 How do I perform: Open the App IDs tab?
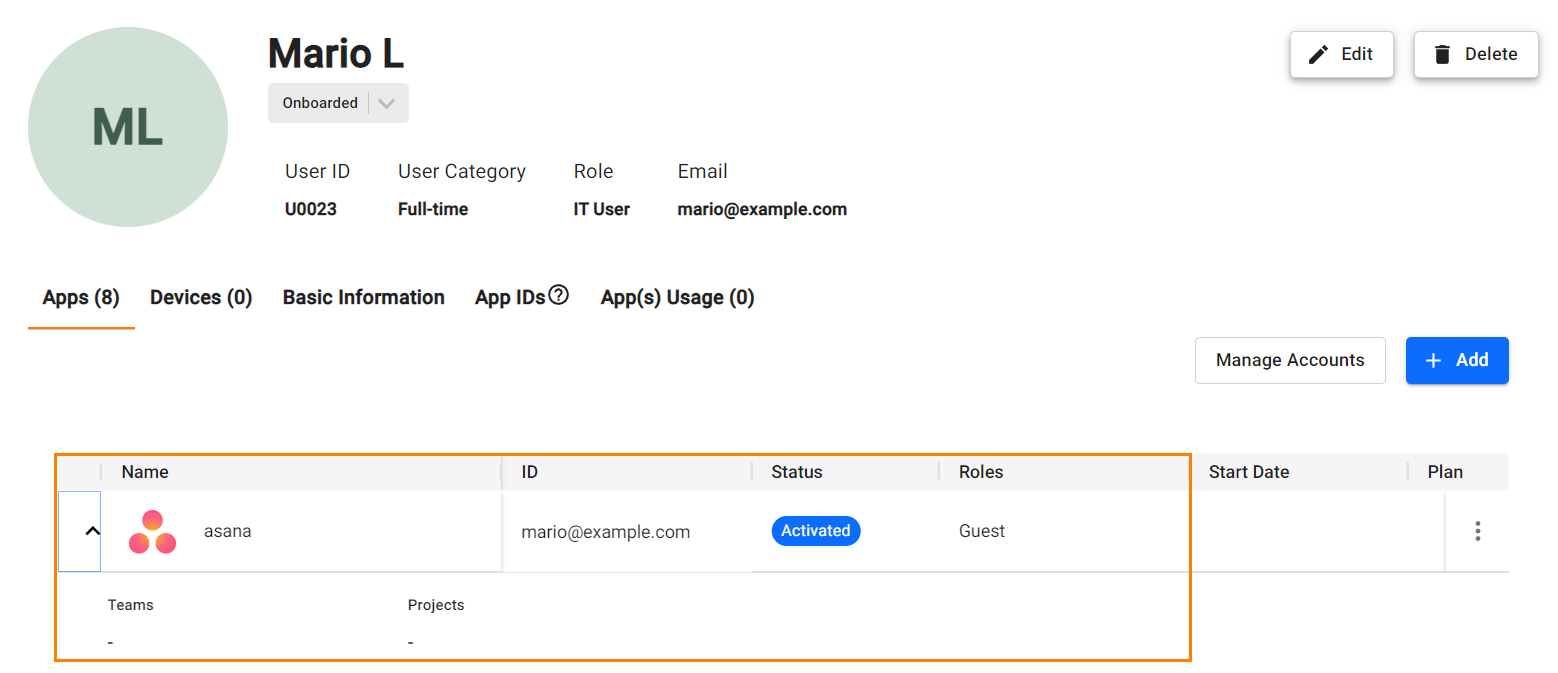point(510,297)
